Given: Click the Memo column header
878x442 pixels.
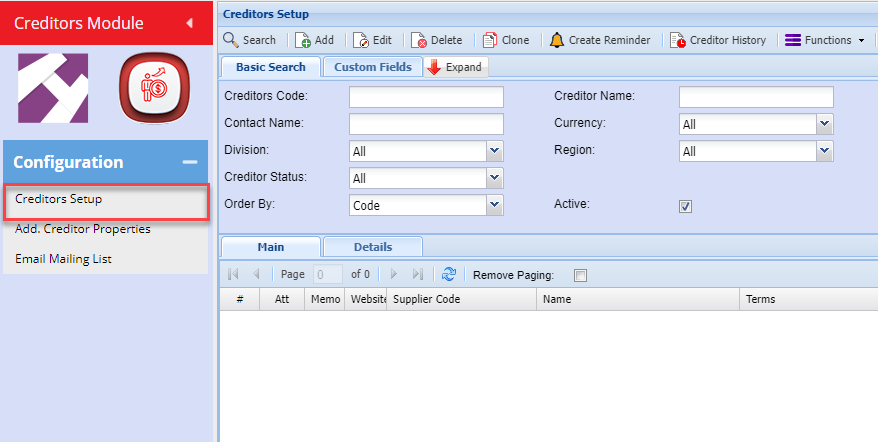Looking at the screenshot, I should [x=325, y=299].
